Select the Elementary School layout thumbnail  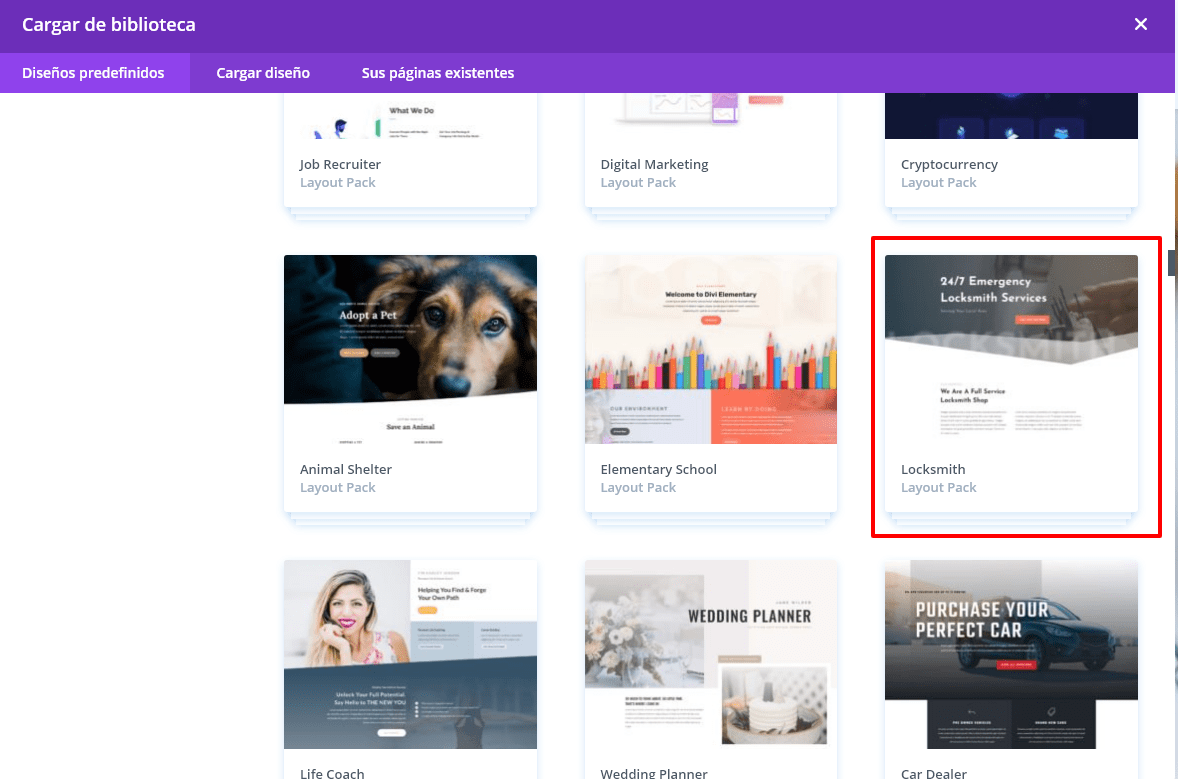[x=711, y=349]
